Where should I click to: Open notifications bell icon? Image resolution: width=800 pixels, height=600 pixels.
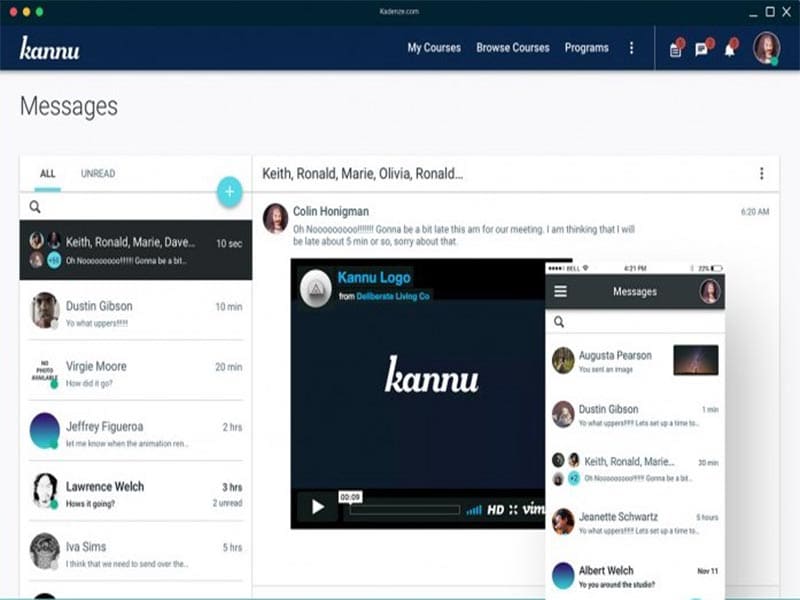[x=731, y=48]
